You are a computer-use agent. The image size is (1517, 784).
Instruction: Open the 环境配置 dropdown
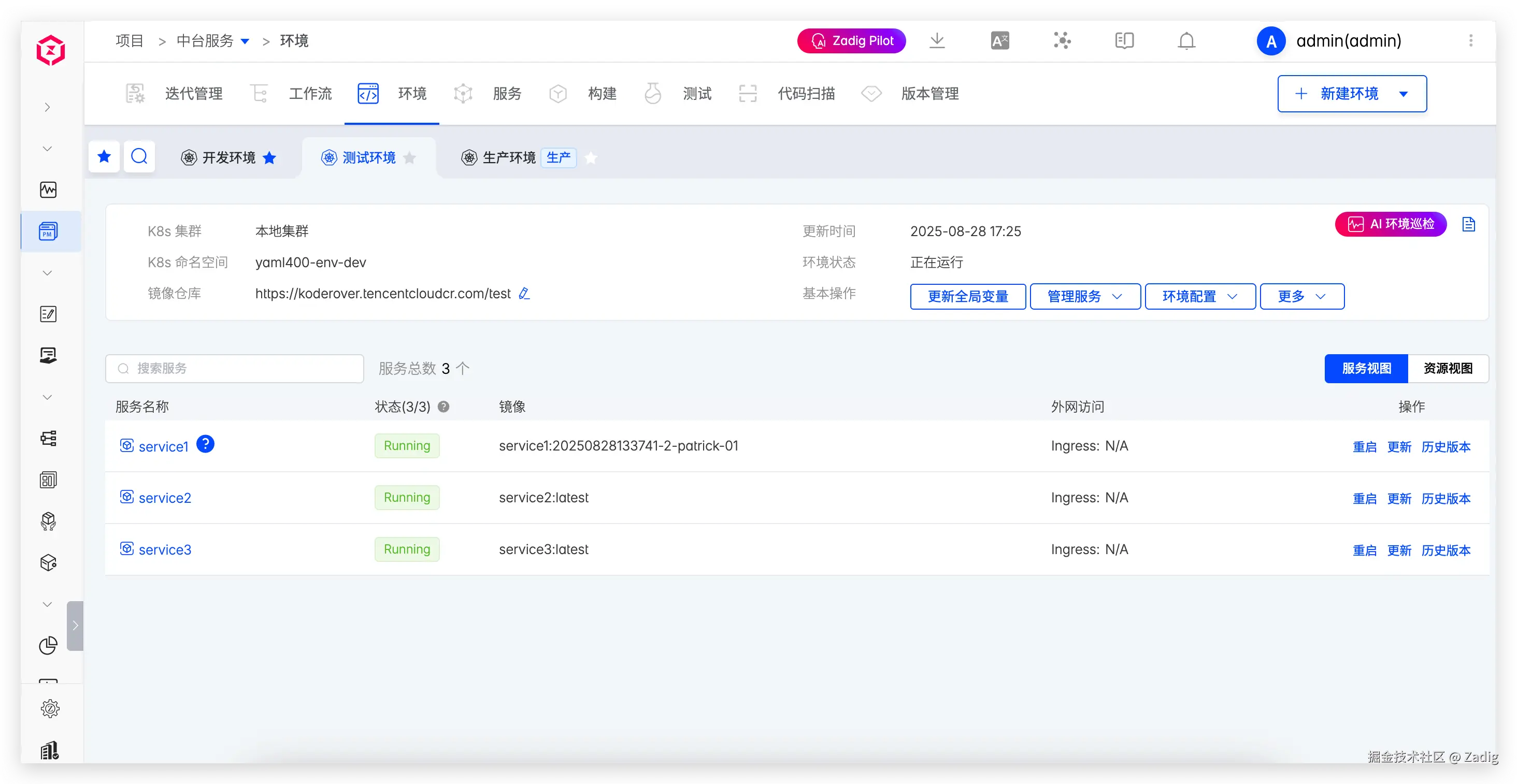point(1199,296)
